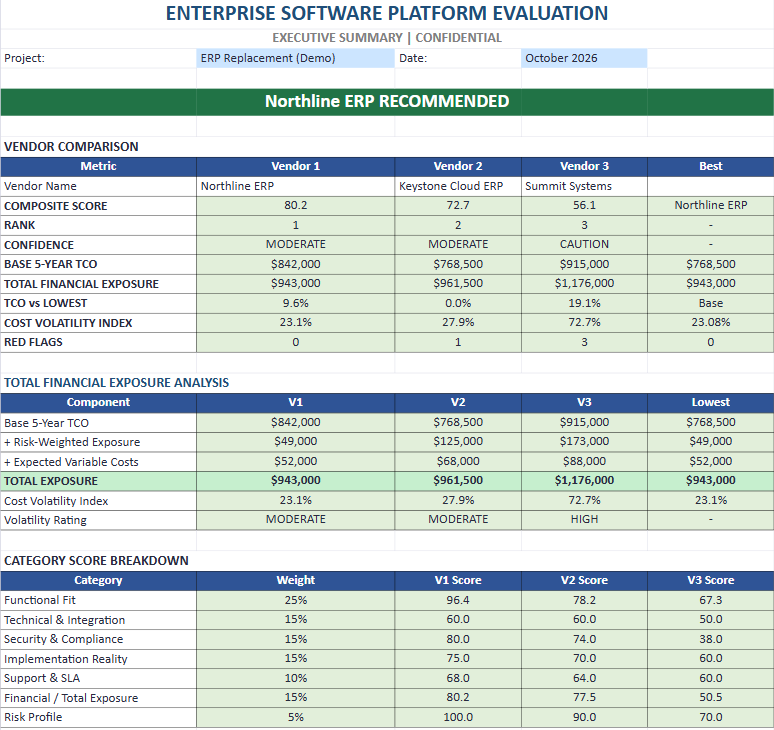Select the 9.6% TCO vs lowest cell

point(295,303)
